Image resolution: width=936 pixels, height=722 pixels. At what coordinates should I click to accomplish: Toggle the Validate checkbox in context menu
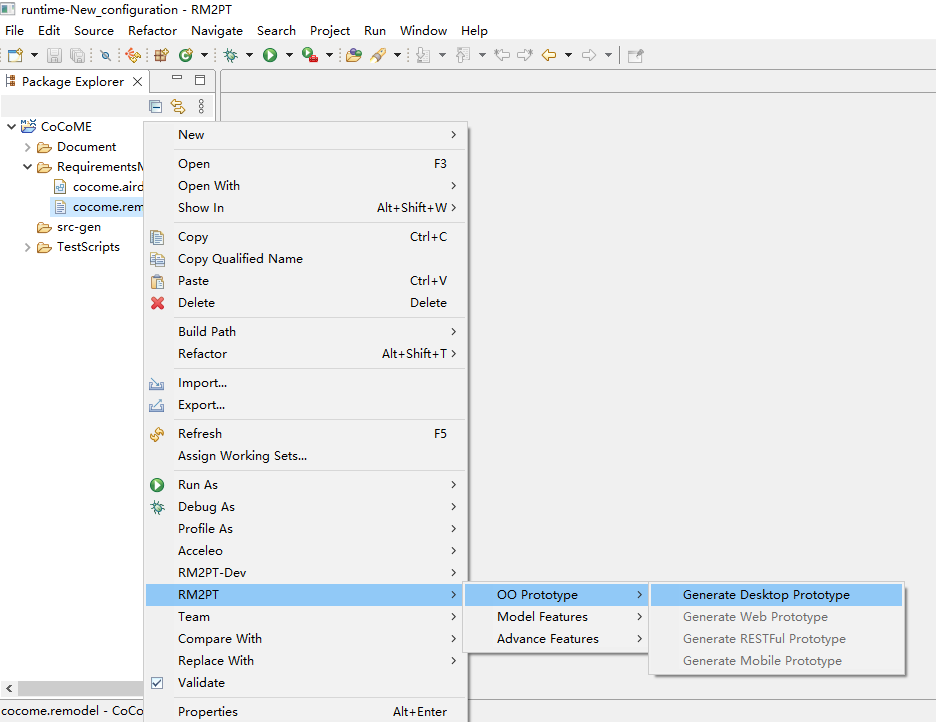click(x=157, y=683)
